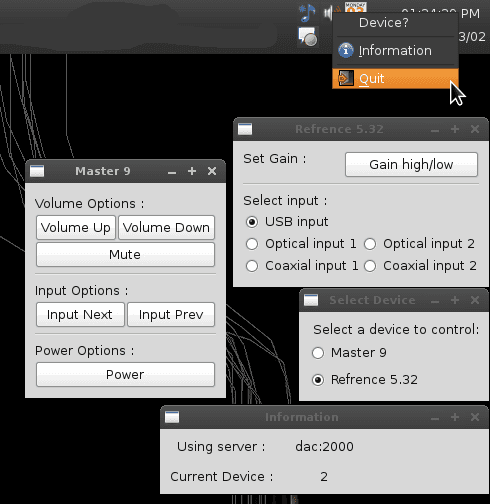Click the calendar tray icon

point(355,7)
